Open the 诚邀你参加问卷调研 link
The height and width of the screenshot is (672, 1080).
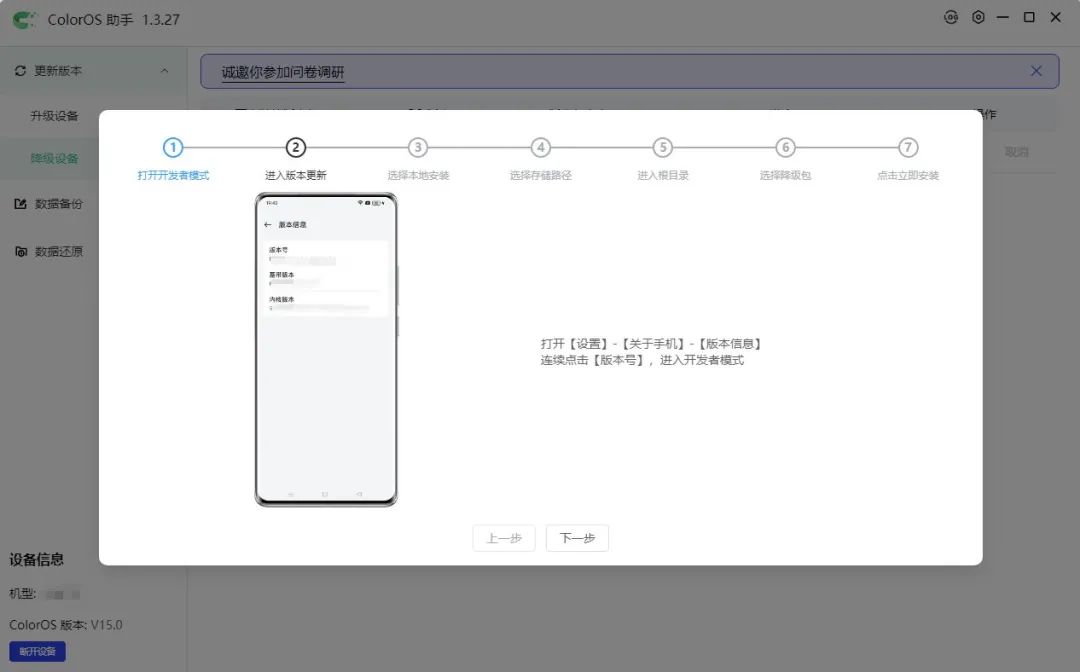click(282, 72)
